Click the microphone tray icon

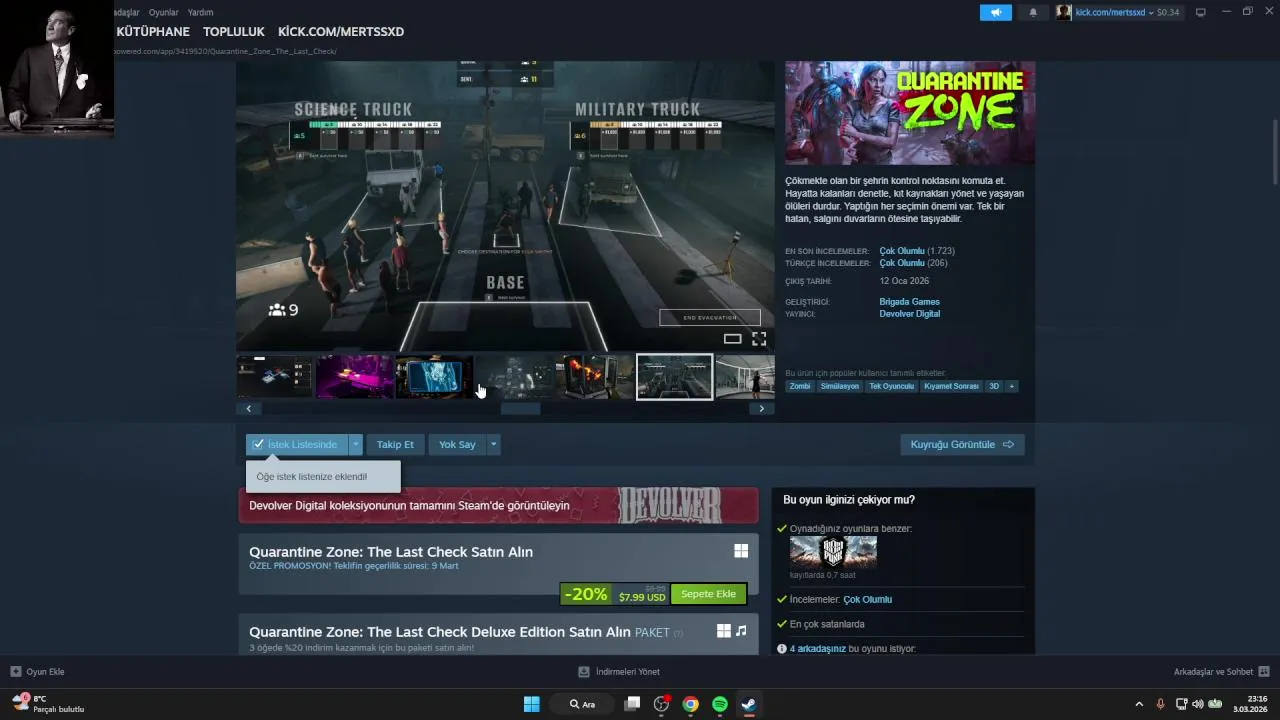(x=1161, y=704)
